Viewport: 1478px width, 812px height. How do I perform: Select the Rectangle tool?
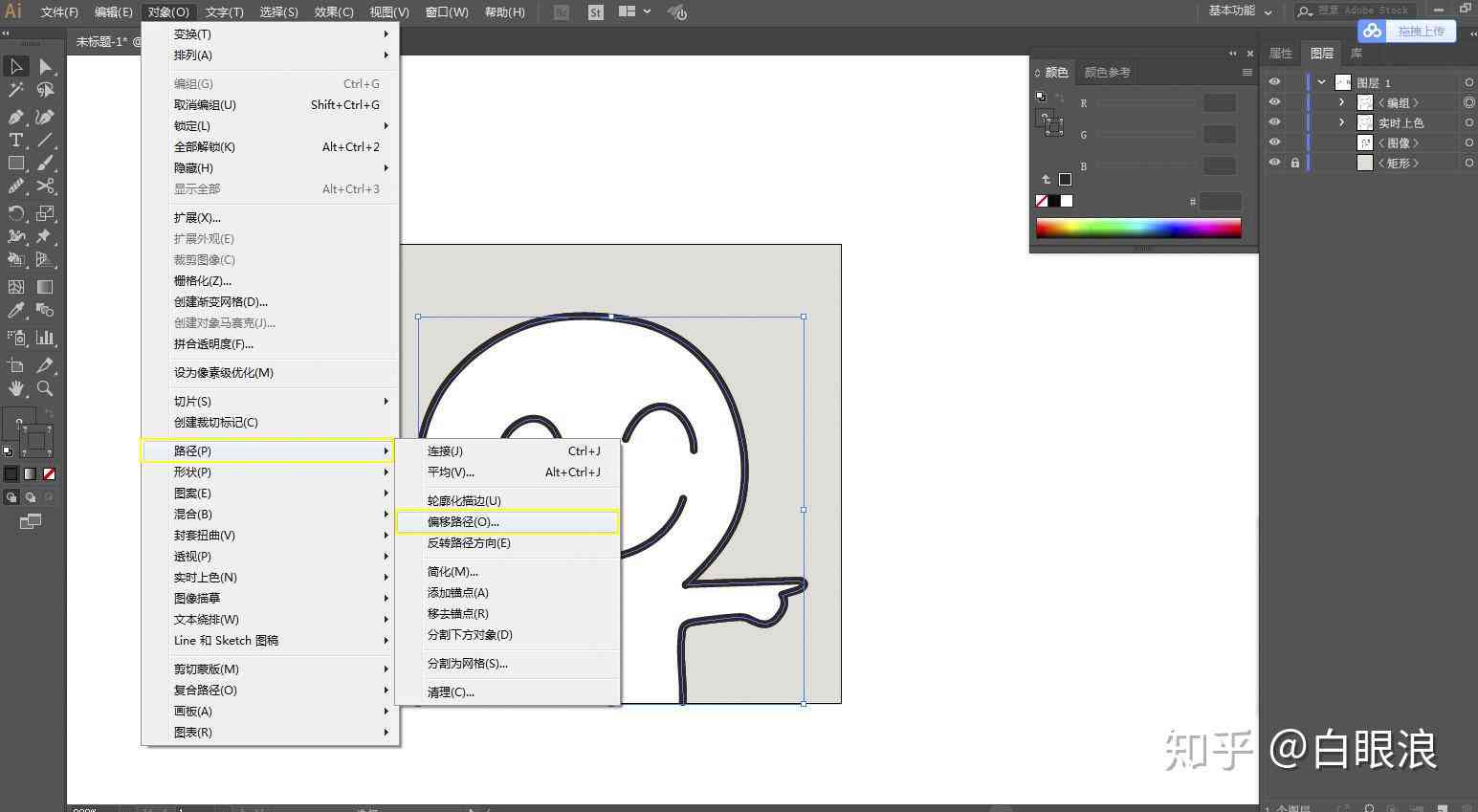coord(16,164)
